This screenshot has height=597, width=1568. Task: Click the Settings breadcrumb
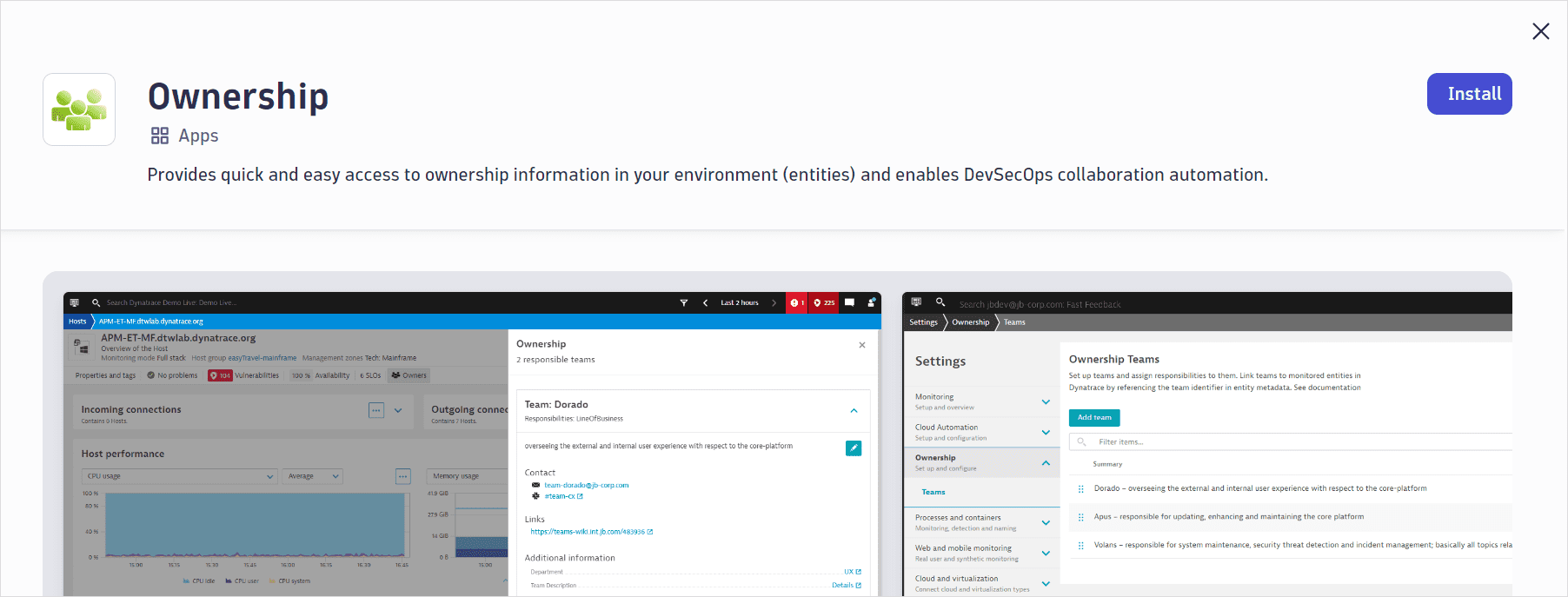[923, 322]
